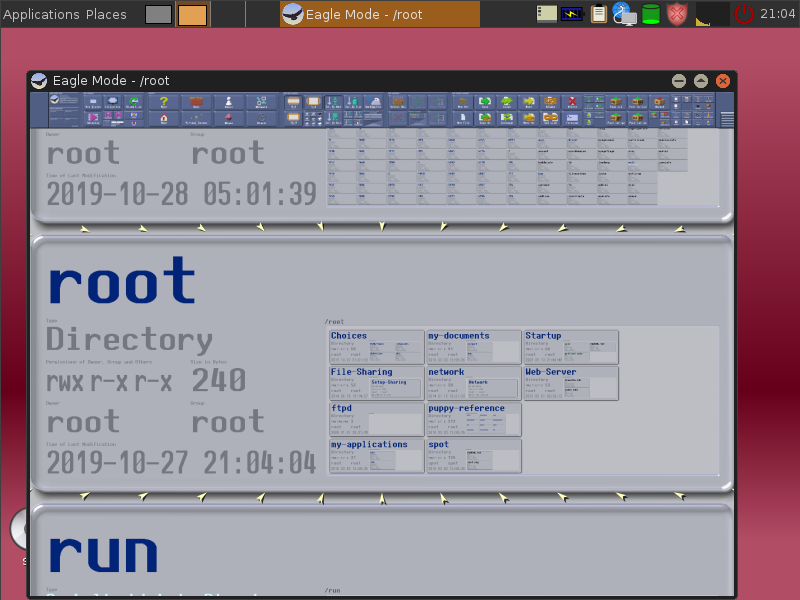Click the green Reload arrow icon
Image resolution: width=800 pixels, height=600 pixels.
(134, 102)
